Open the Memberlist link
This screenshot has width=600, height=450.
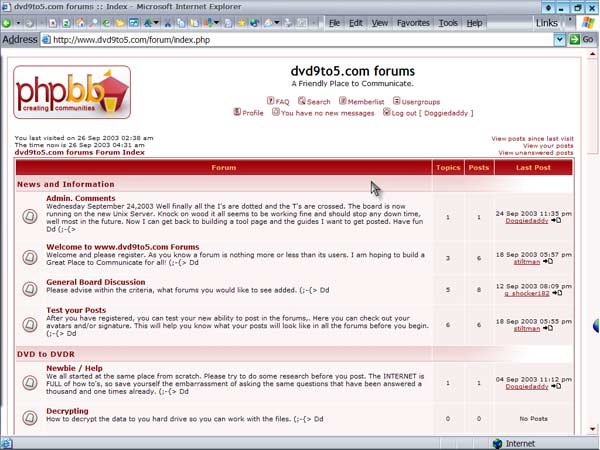(362, 101)
